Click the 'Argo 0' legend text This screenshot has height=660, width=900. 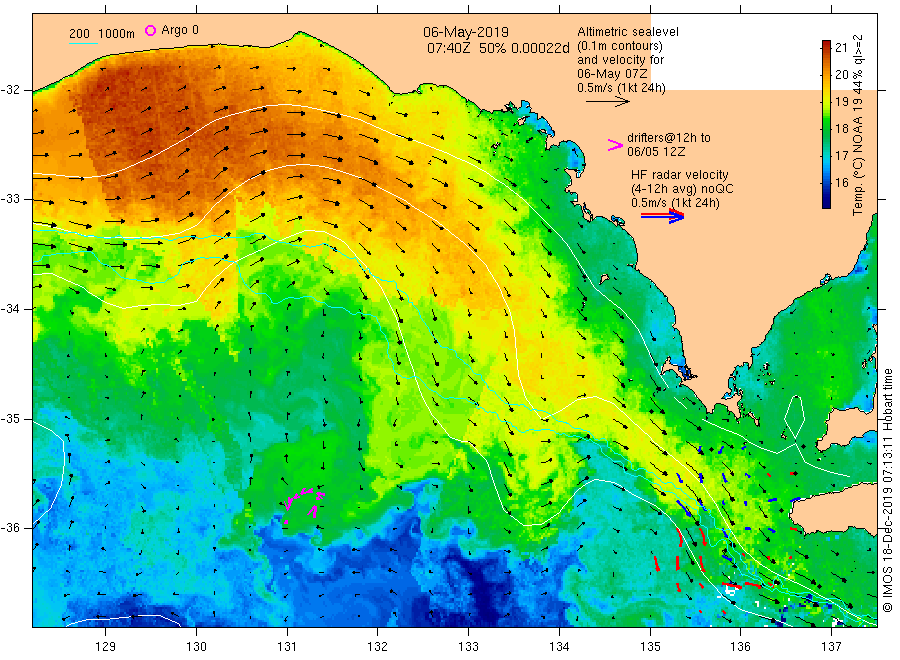pos(180,30)
